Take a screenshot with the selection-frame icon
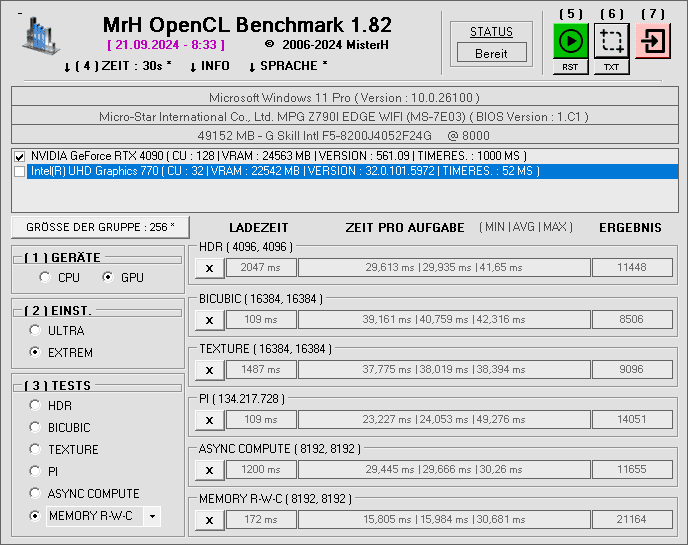688x545 pixels. pyautogui.click(x=612, y=41)
